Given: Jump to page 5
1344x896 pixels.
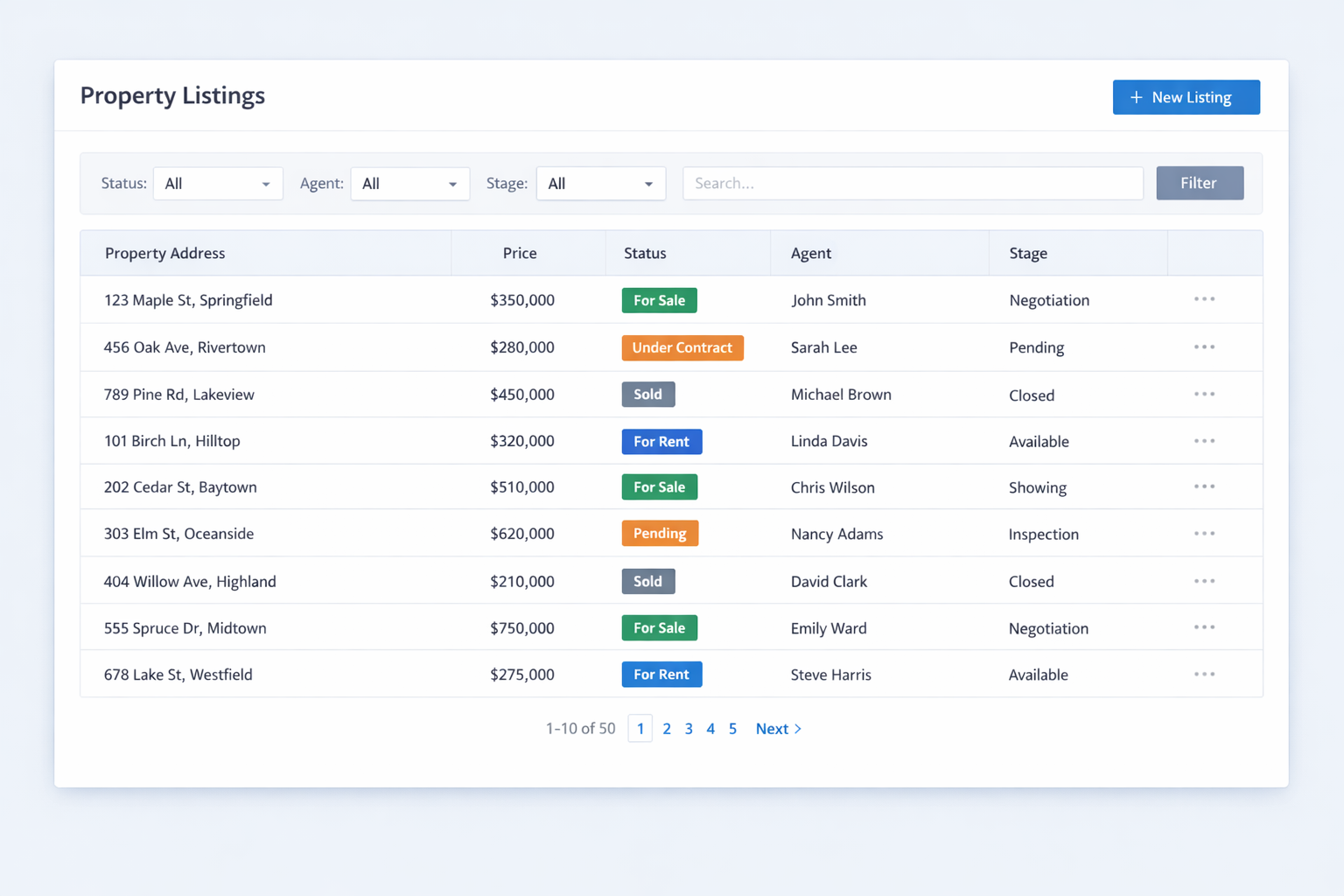Looking at the screenshot, I should point(732,728).
